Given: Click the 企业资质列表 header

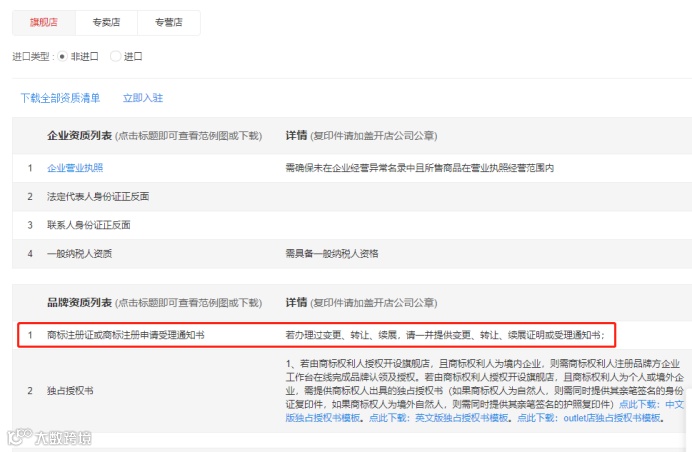Looking at the screenshot, I should [79, 136].
